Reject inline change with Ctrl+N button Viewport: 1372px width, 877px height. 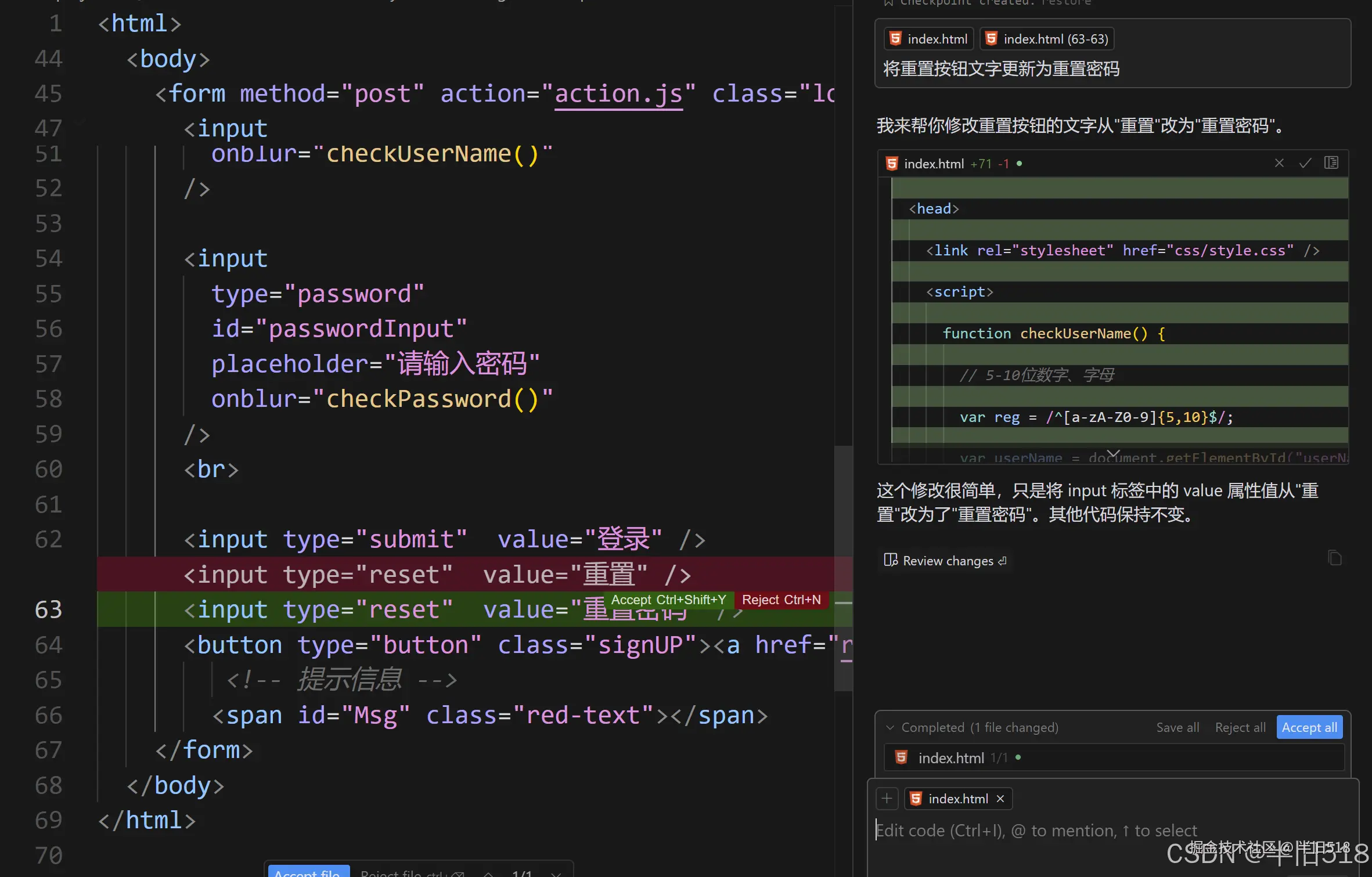781,600
